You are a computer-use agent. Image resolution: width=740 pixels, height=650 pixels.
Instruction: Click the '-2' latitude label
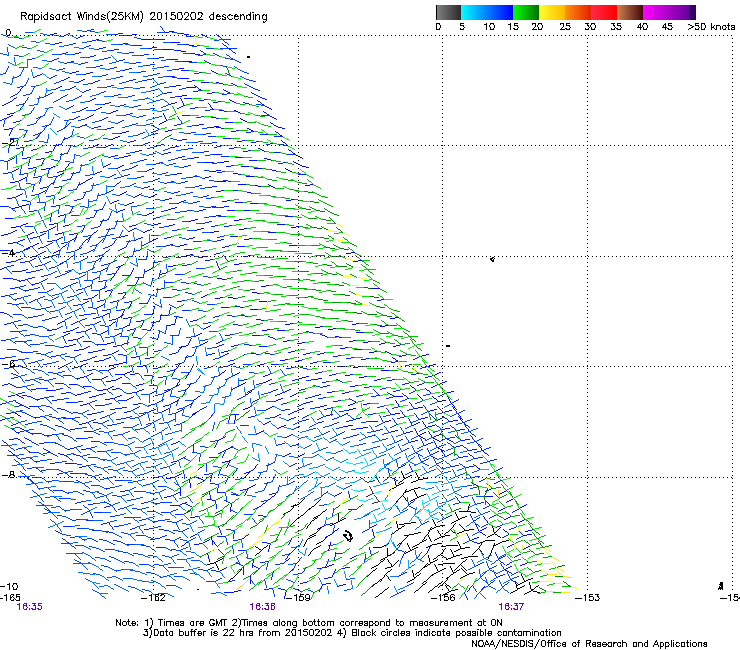click(8, 143)
